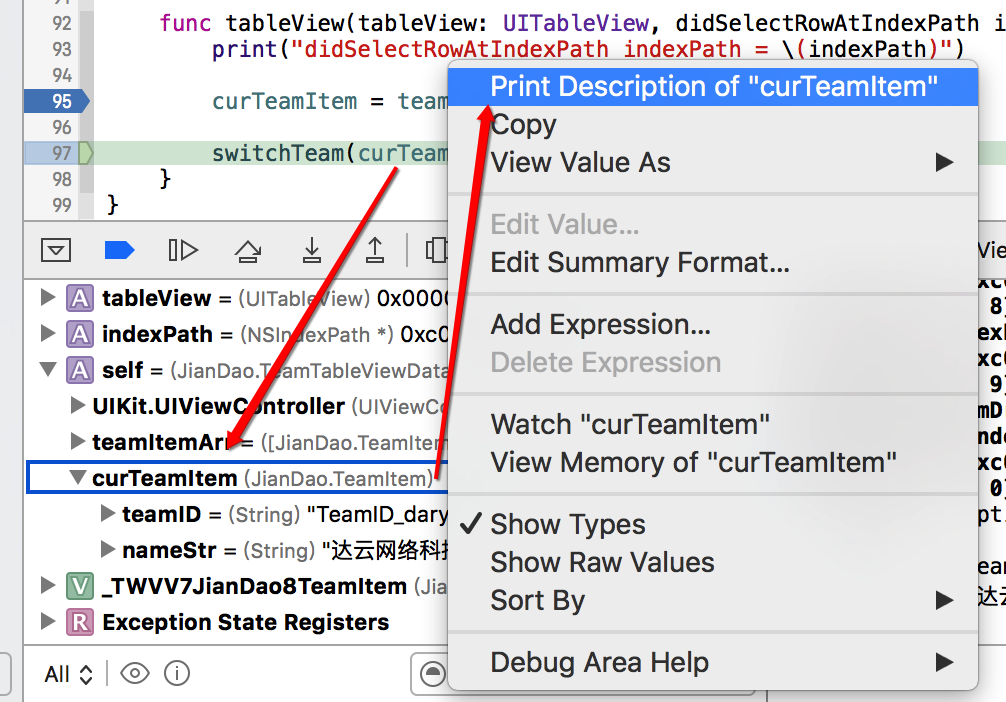
Task: Open the View Value As submenu
Action: point(713,162)
